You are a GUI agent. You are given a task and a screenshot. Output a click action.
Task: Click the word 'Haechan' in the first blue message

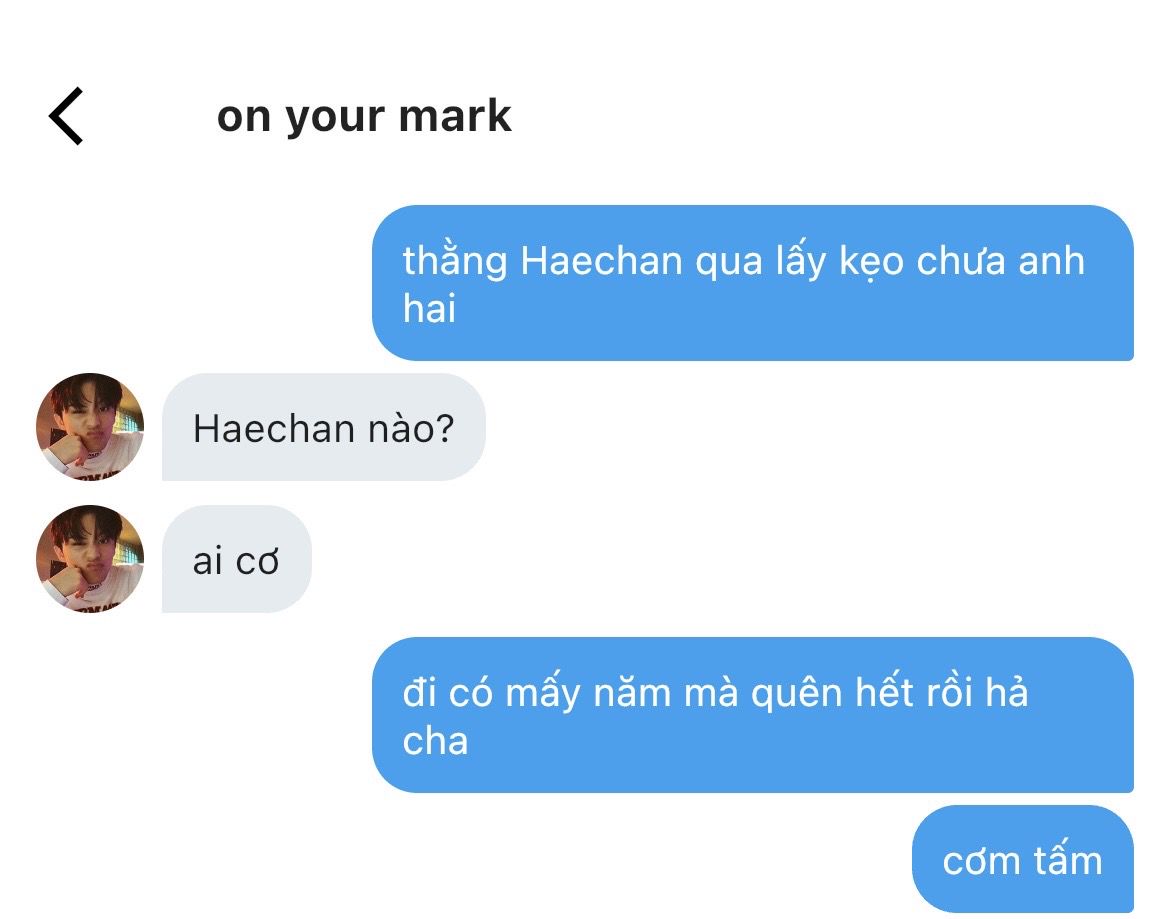coord(601,262)
